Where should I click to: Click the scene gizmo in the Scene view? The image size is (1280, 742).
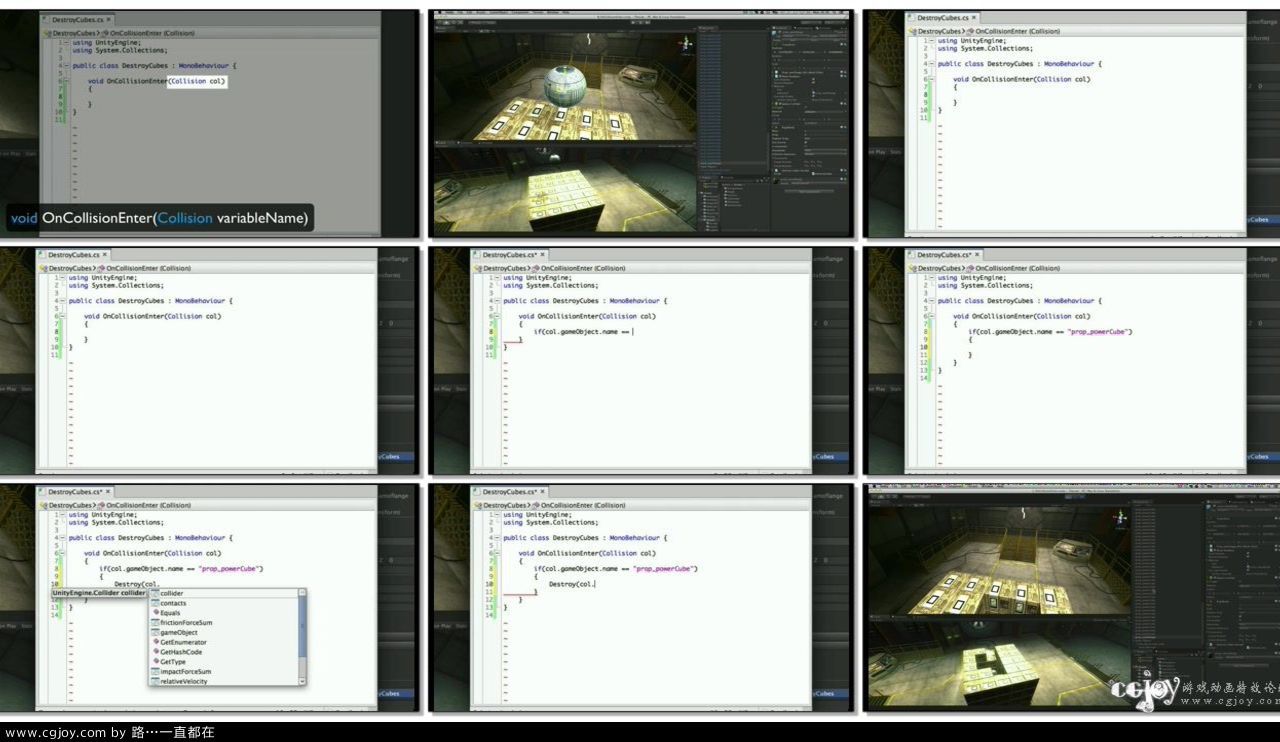pyautogui.click(x=686, y=43)
